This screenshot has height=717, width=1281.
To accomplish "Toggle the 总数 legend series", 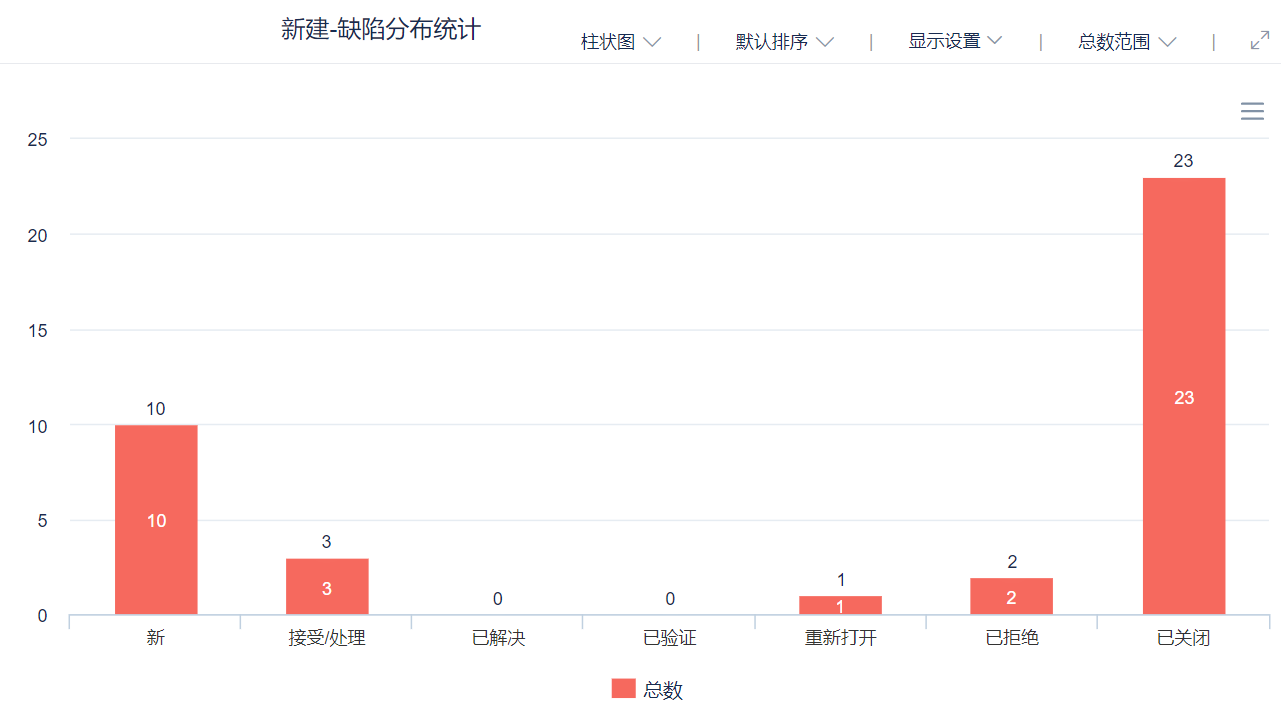I will (x=647, y=689).
